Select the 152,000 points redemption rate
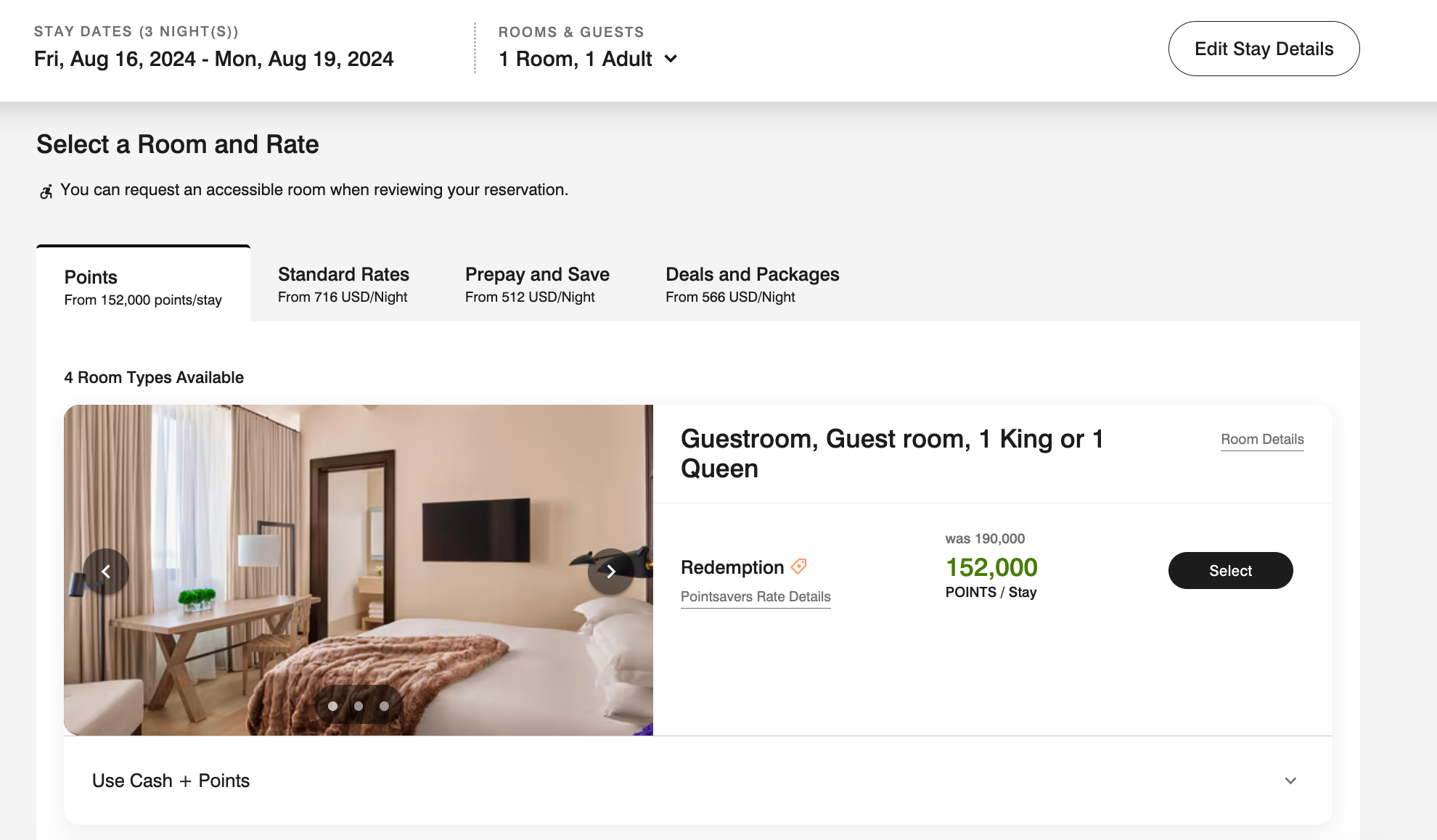The width and height of the screenshot is (1437, 840). [1230, 570]
